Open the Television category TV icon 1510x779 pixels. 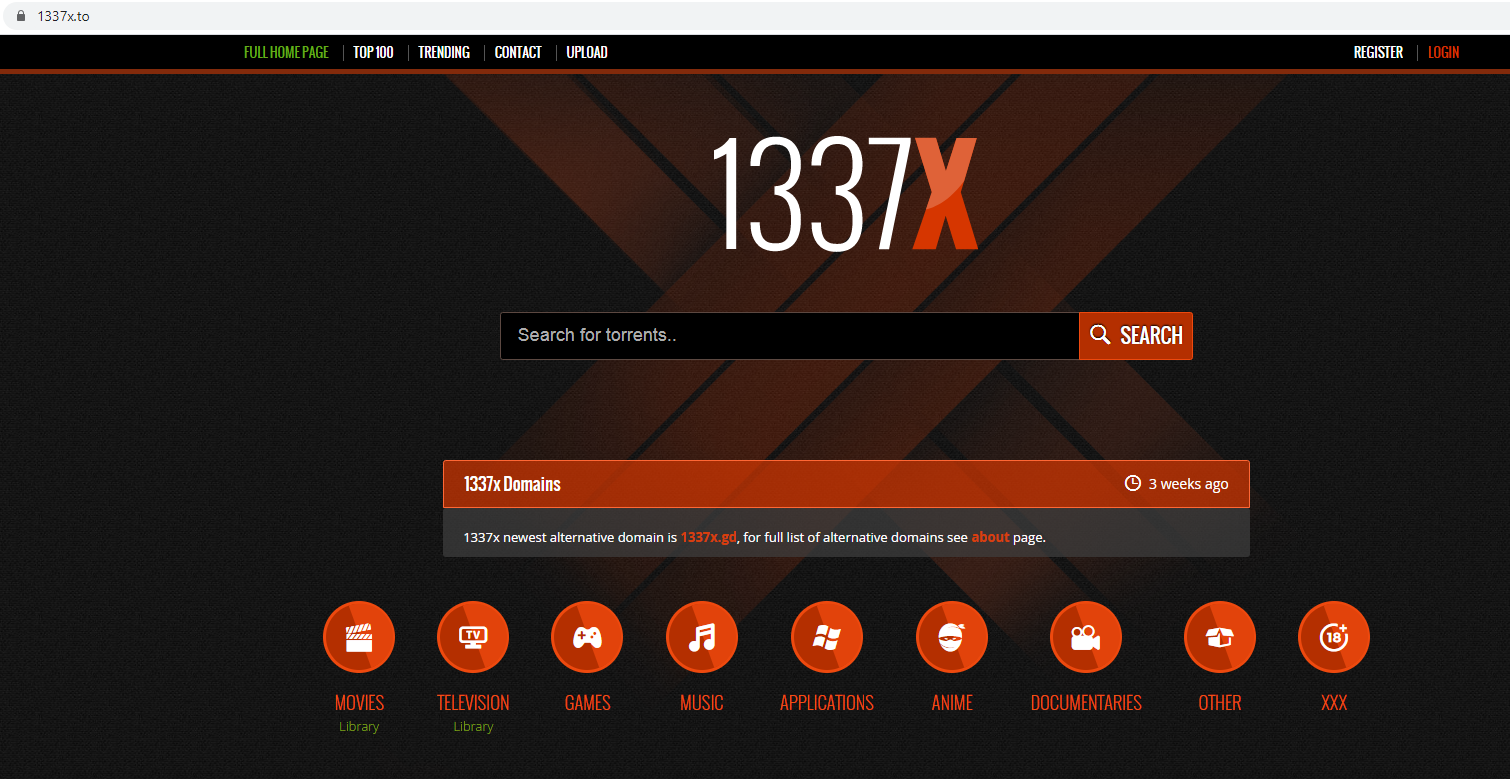click(x=473, y=637)
